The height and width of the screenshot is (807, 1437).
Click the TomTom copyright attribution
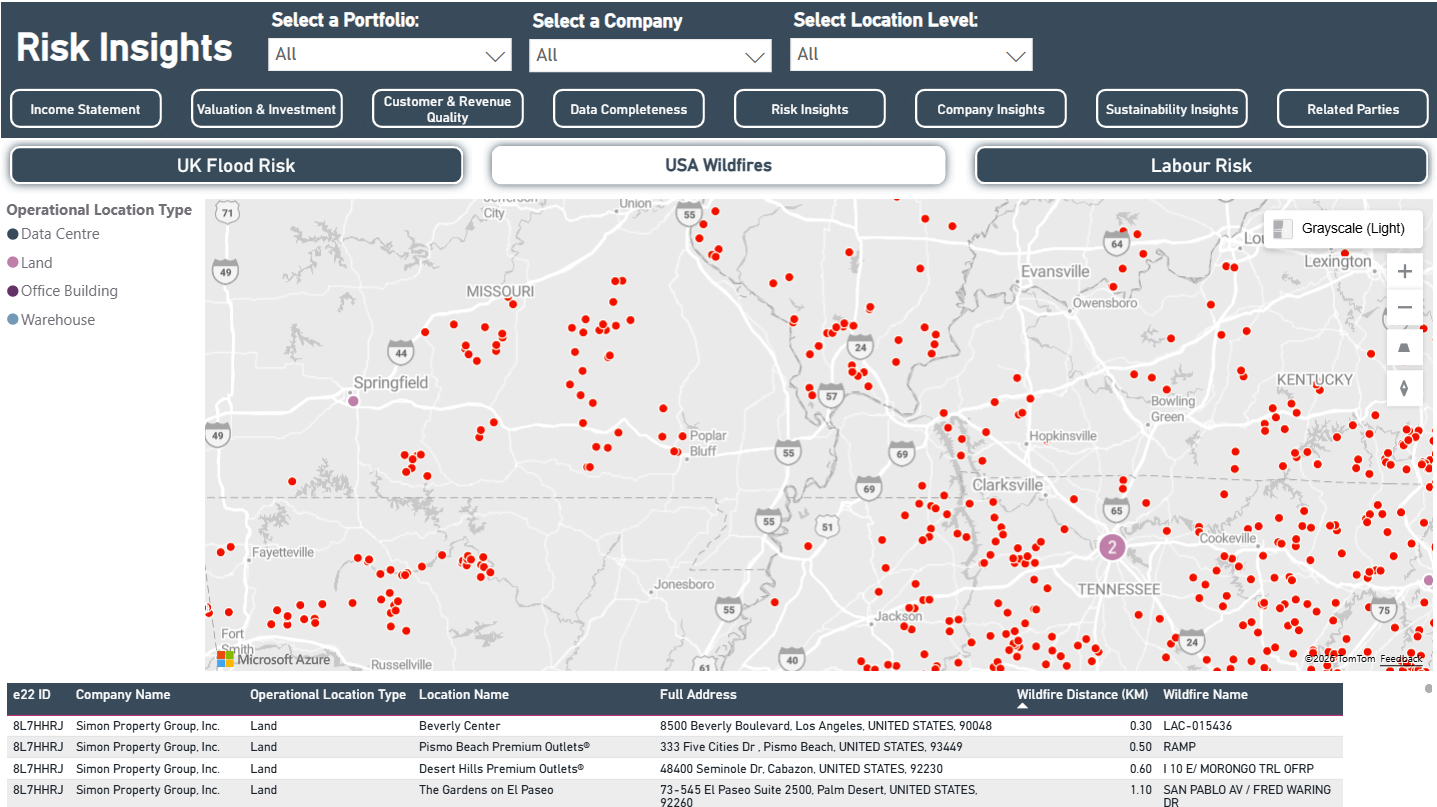click(1340, 659)
